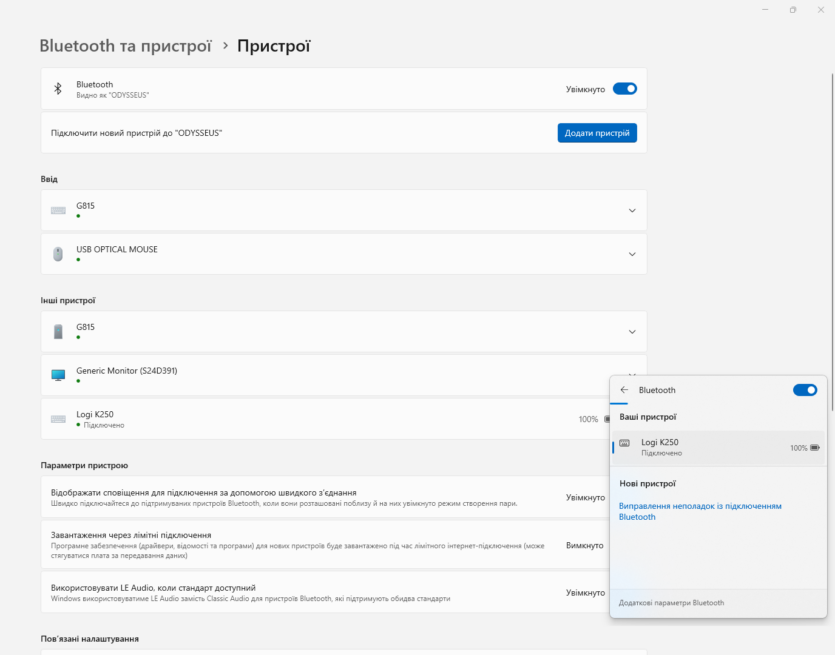Go back using the flyout's arrow icon

[624, 390]
